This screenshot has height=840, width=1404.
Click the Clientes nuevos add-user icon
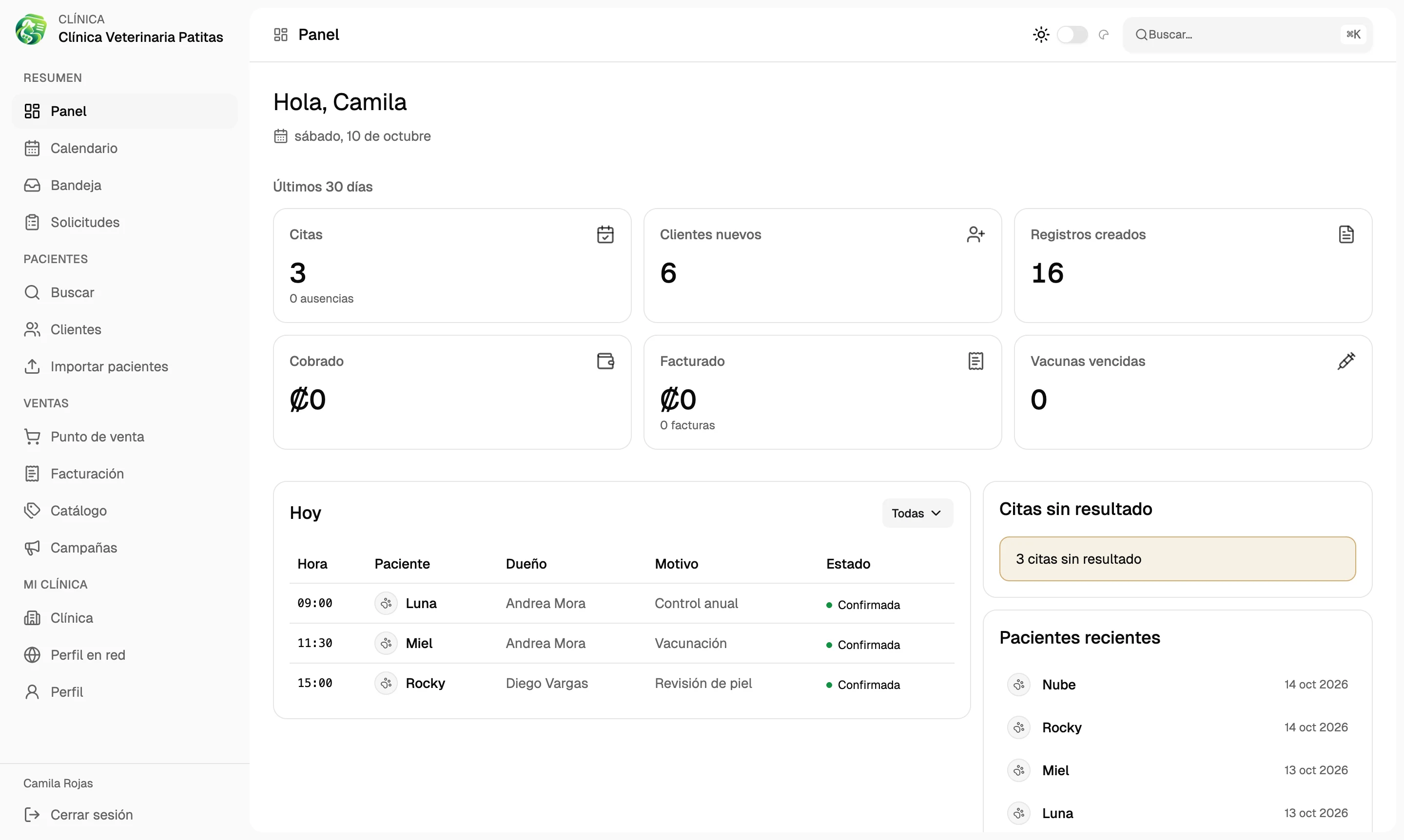[976, 234]
